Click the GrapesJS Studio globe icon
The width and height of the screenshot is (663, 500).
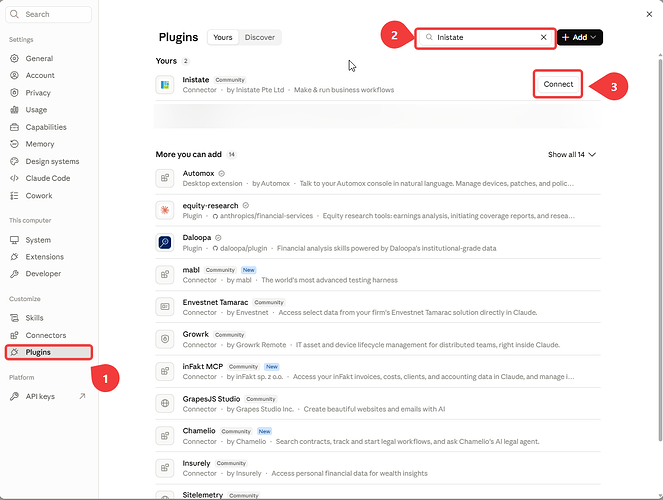[x=165, y=403]
